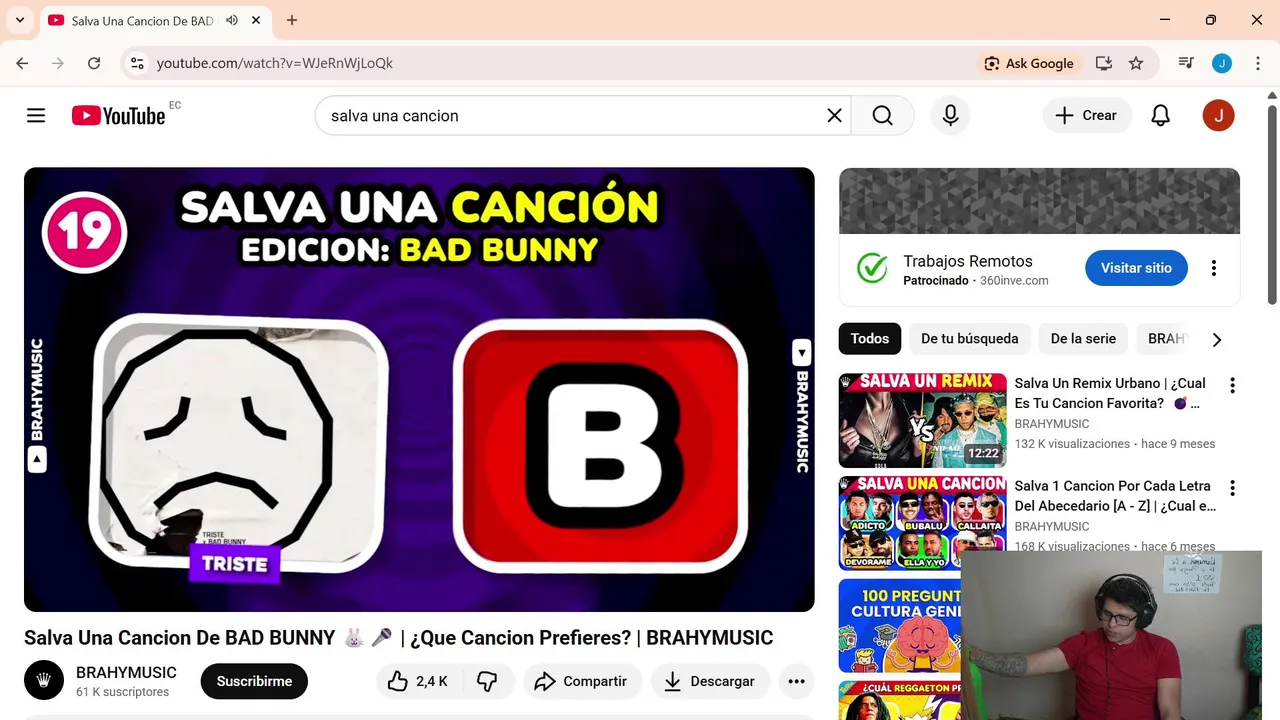Click the video player to pause
Image resolution: width=1280 pixels, height=720 pixels.
[419, 389]
